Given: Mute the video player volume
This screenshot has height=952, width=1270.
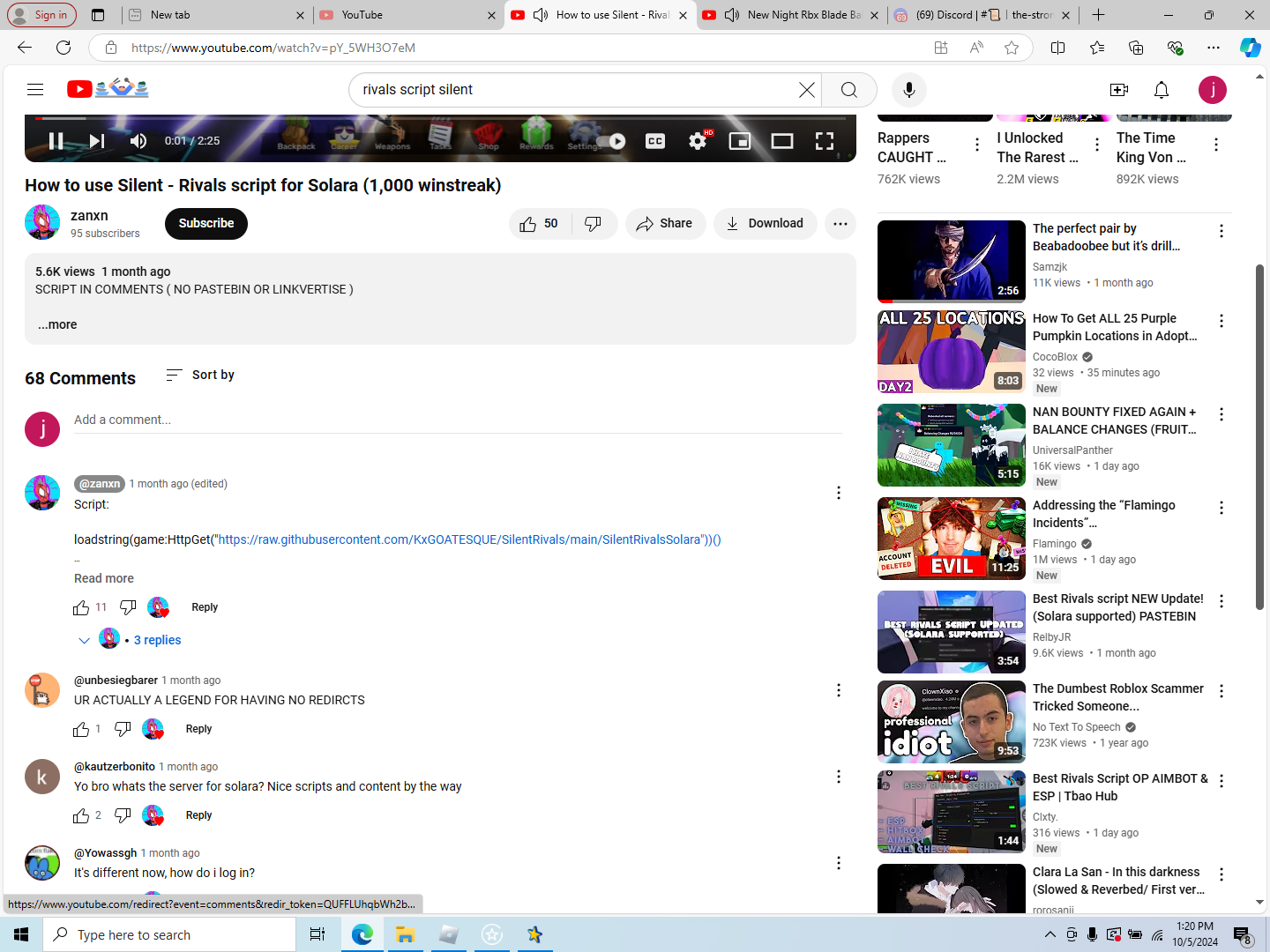Looking at the screenshot, I should (x=138, y=141).
